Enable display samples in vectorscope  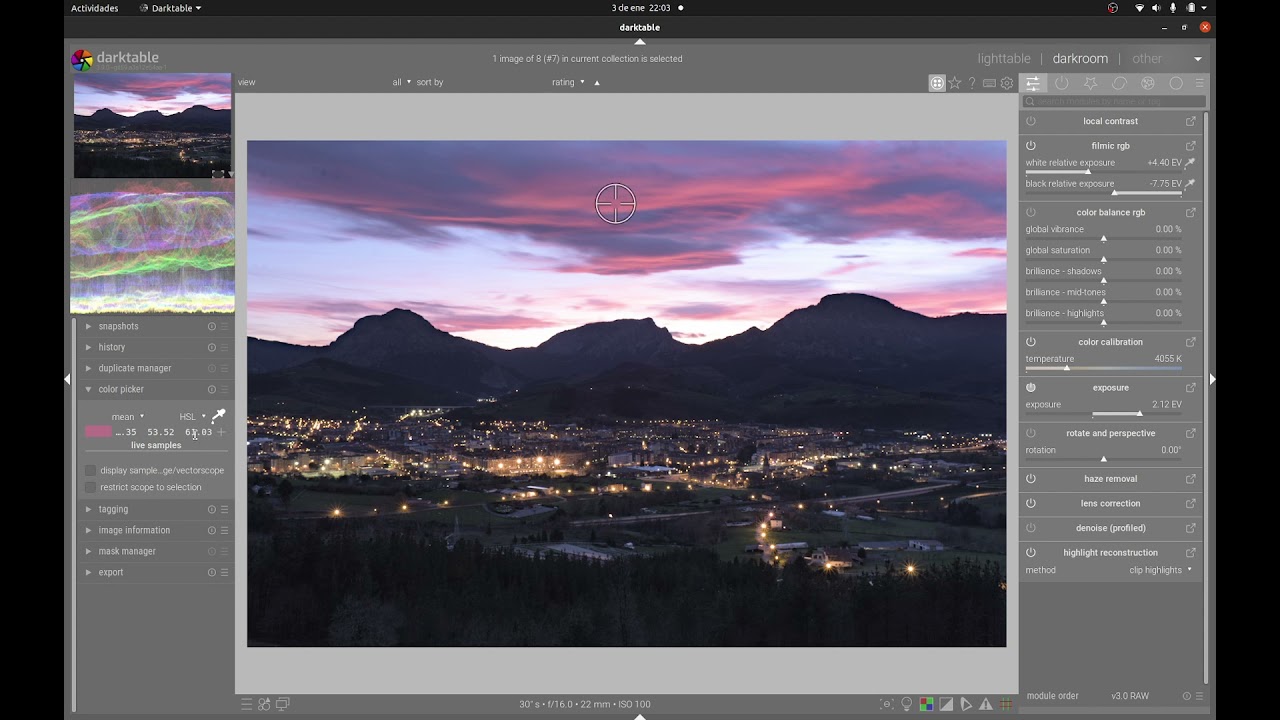coord(90,470)
